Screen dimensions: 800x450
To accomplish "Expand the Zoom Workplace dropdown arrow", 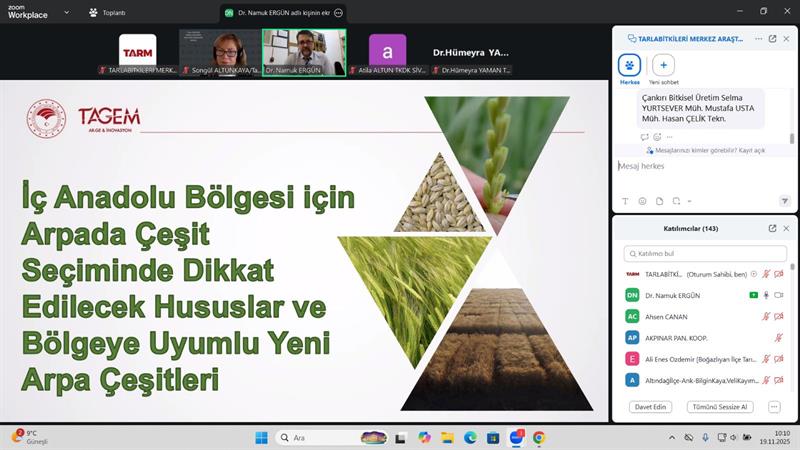I will tap(66, 13).
